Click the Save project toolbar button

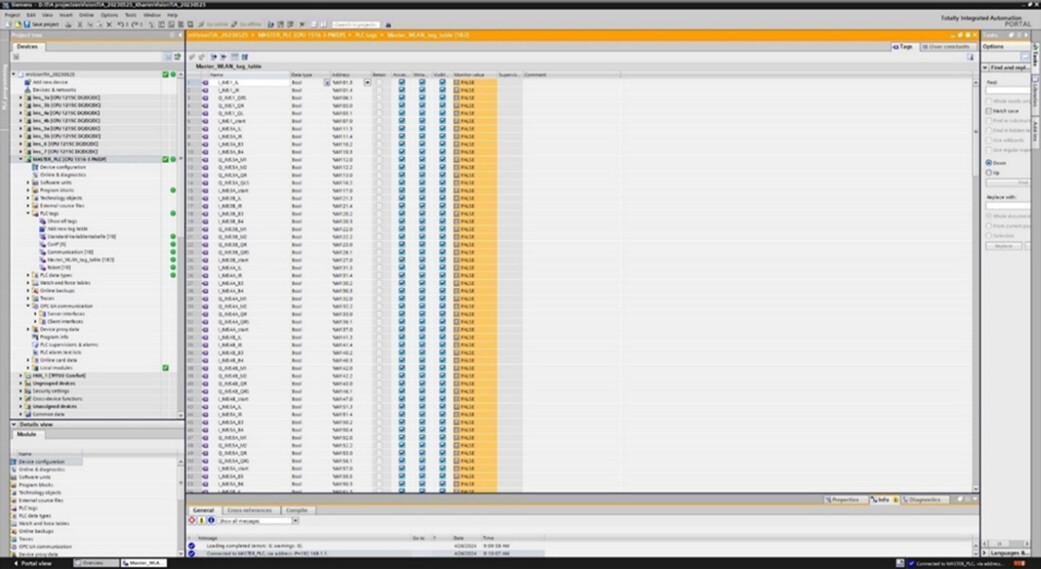(x=41, y=24)
